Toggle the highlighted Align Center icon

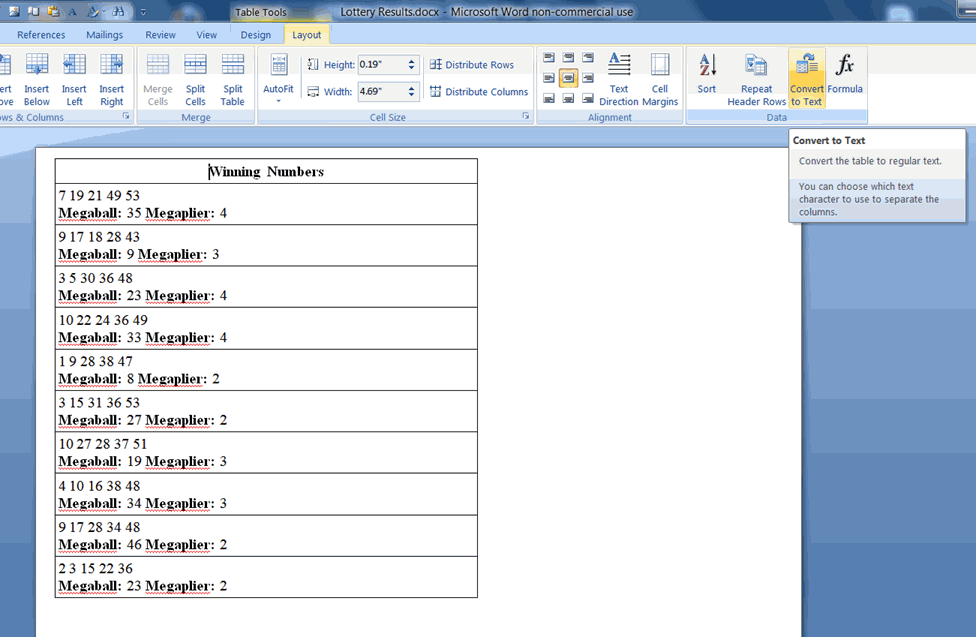568,78
